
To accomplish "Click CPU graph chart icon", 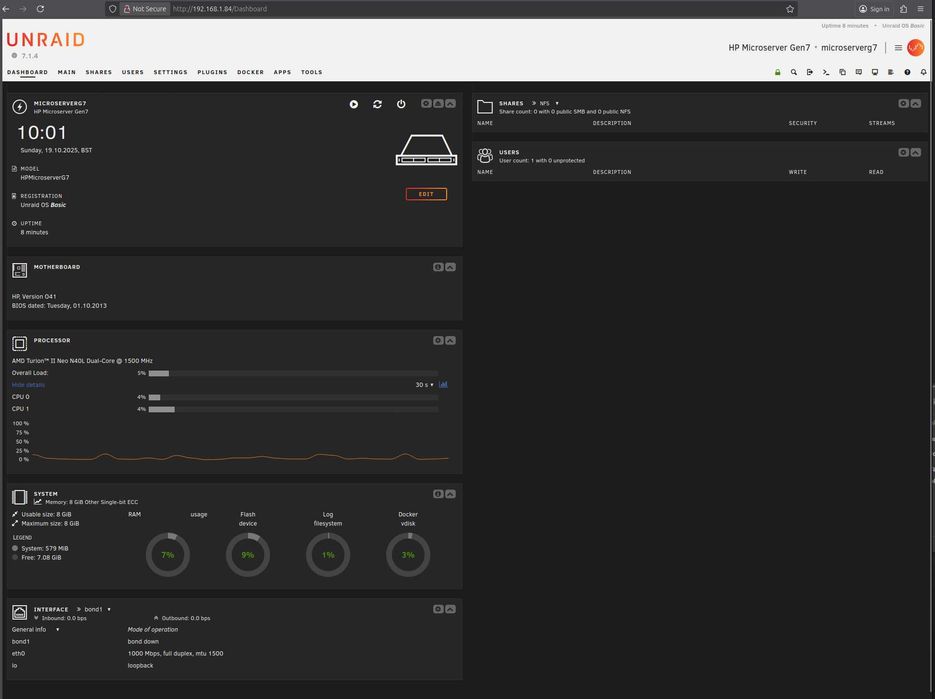I will click(443, 385).
